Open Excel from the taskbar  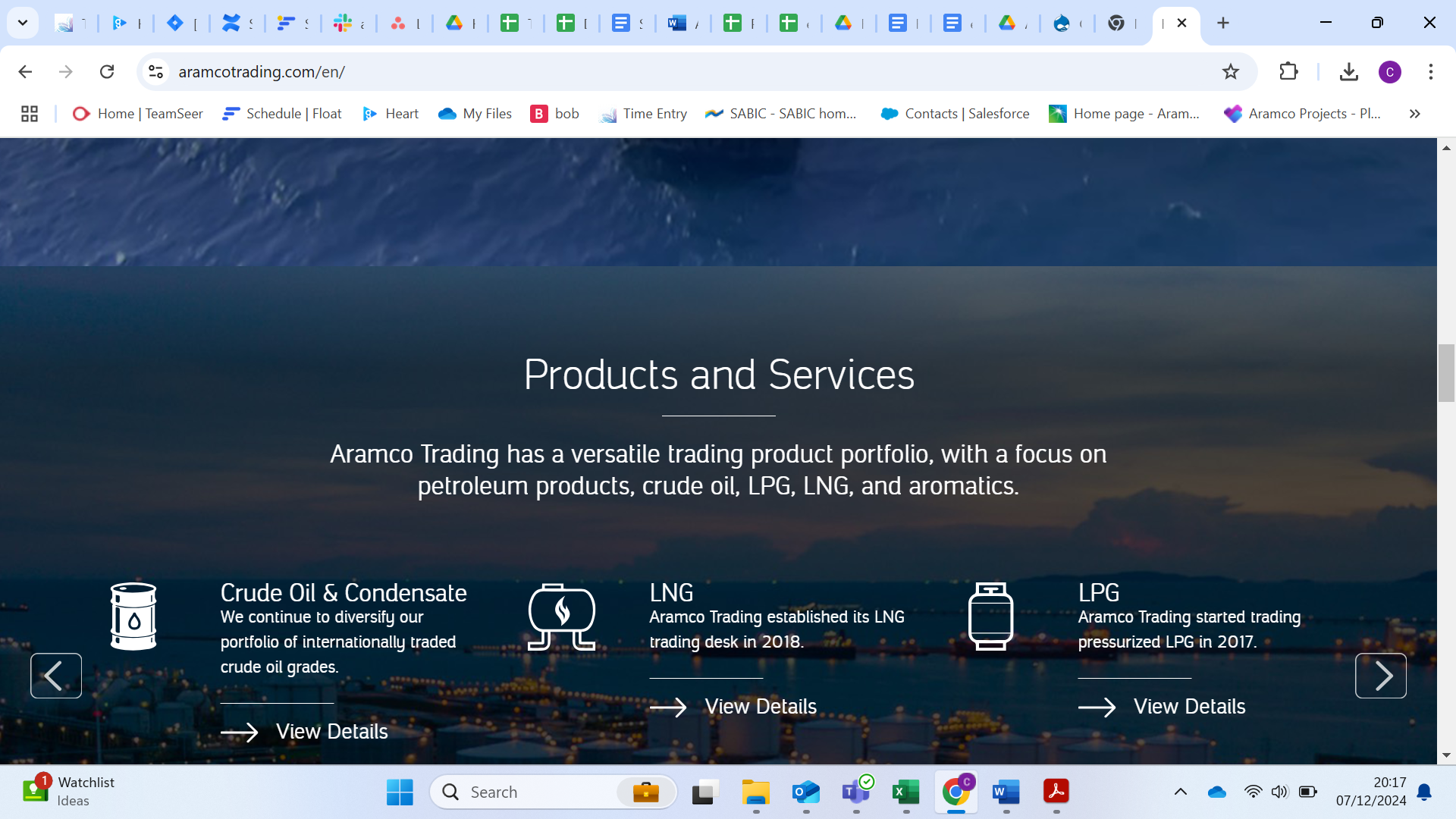click(x=905, y=792)
